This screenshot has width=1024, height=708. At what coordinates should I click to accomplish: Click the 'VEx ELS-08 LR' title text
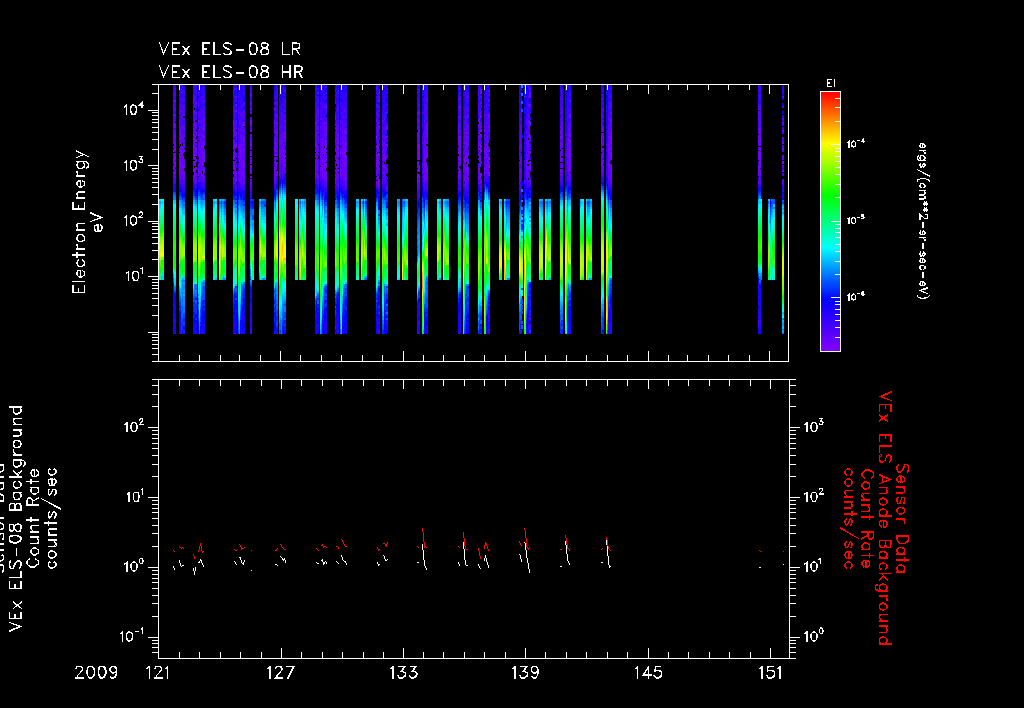point(230,49)
